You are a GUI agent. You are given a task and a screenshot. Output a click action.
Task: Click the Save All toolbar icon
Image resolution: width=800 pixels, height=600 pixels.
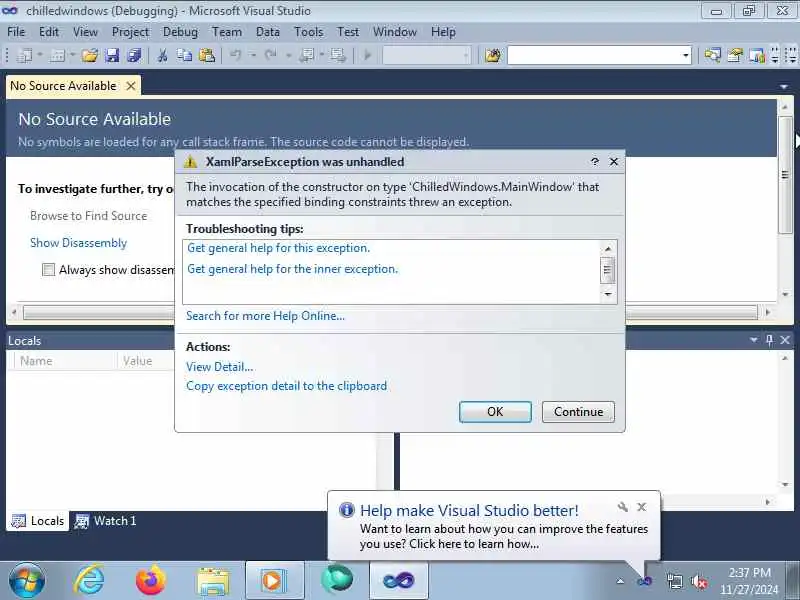pos(134,55)
